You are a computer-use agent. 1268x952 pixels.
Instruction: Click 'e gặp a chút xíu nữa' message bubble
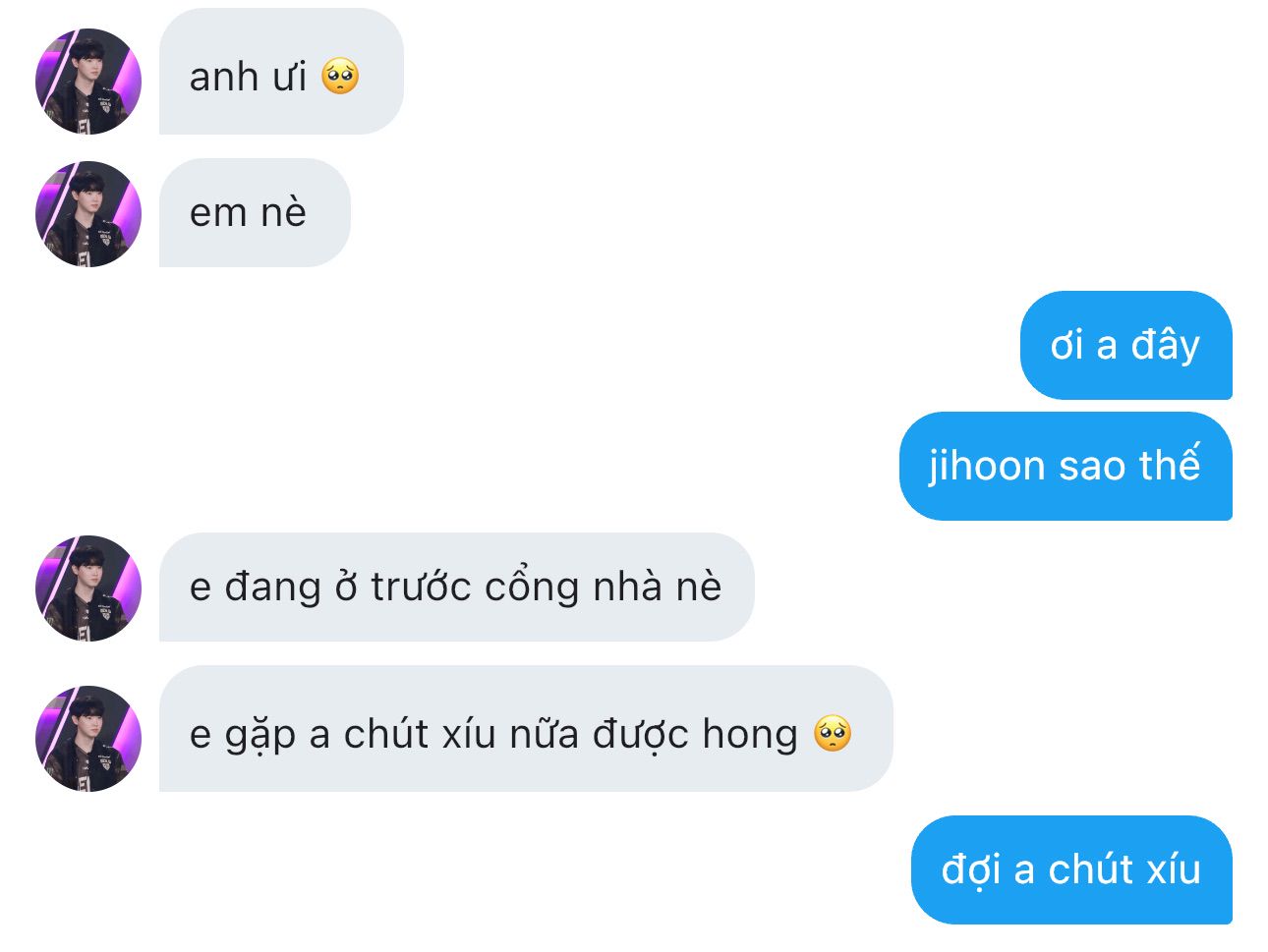526,729
